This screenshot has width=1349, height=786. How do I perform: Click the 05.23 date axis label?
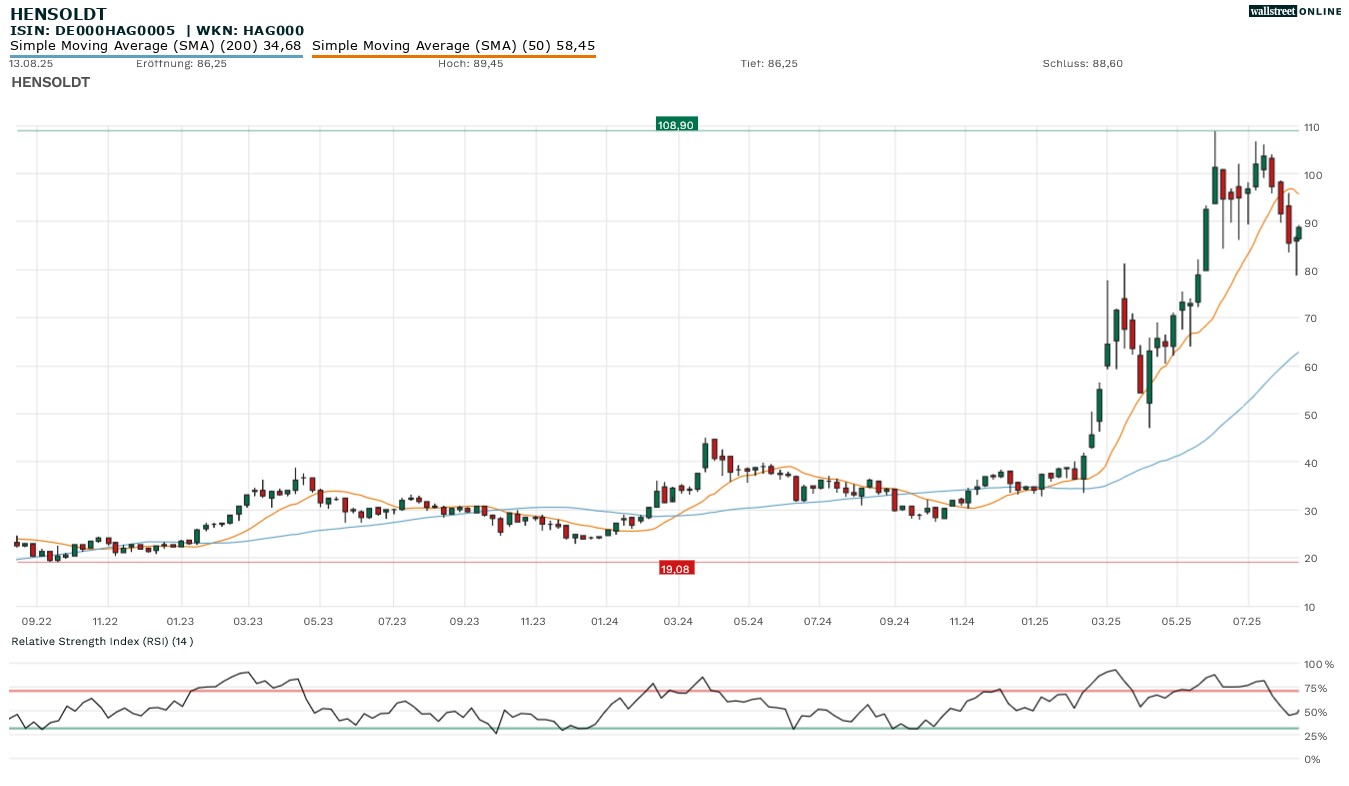[x=318, y=622]
